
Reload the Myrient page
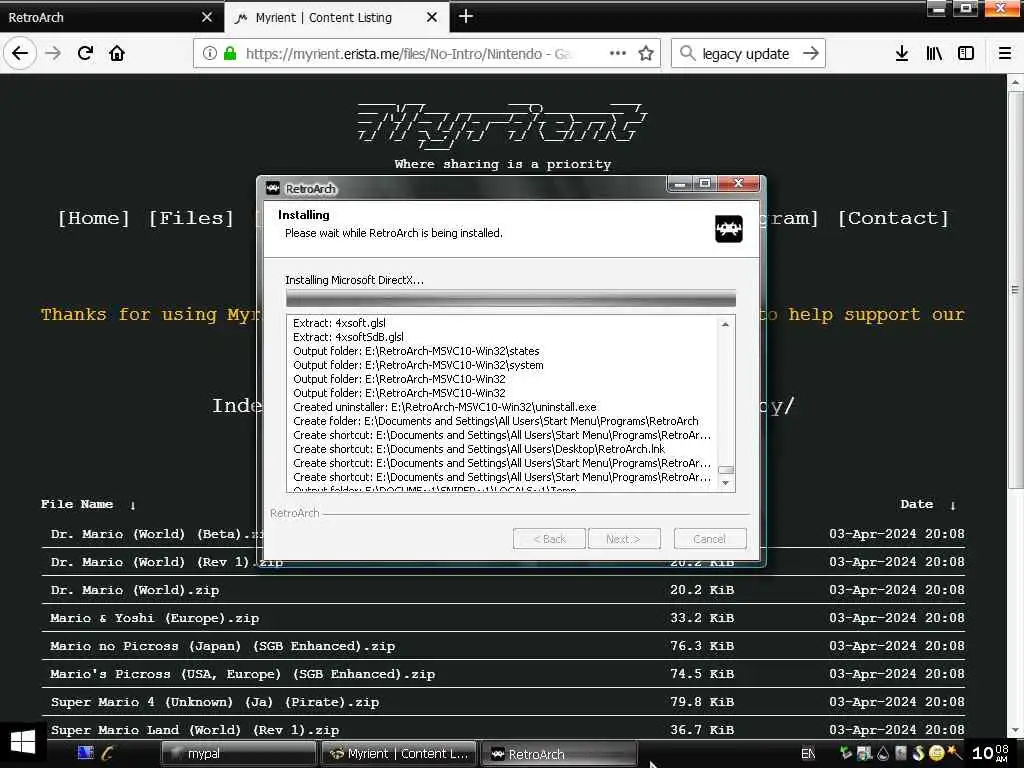click(85, 53)
